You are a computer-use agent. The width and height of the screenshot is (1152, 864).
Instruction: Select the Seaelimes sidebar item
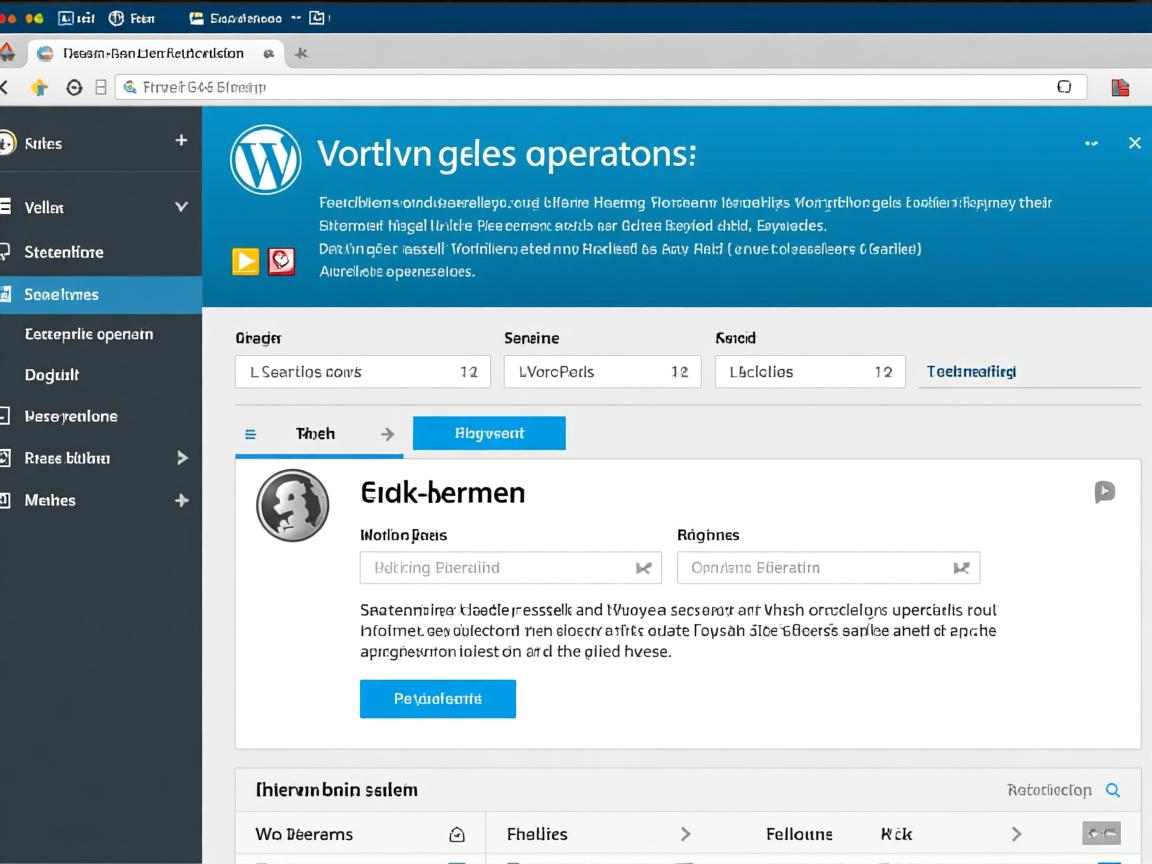[100, 294]
